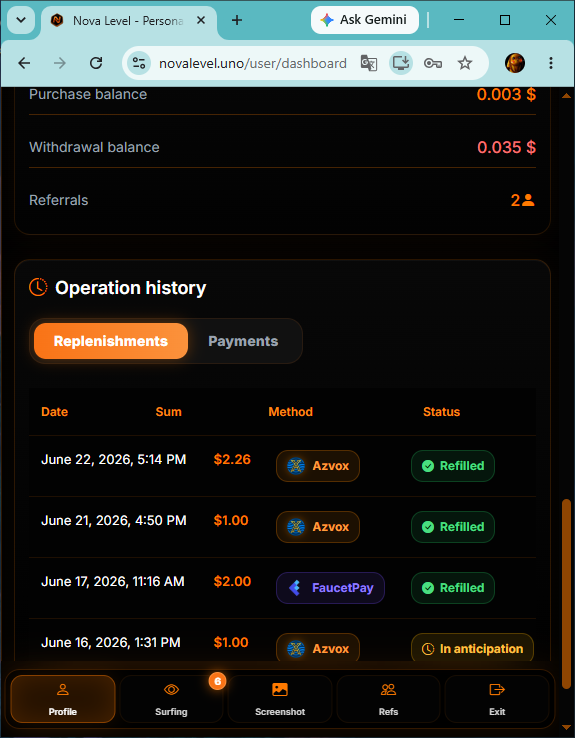Click the $2.26 sum amount
The height and width of the screenshot is (738, 575).
tap(232, 459)
